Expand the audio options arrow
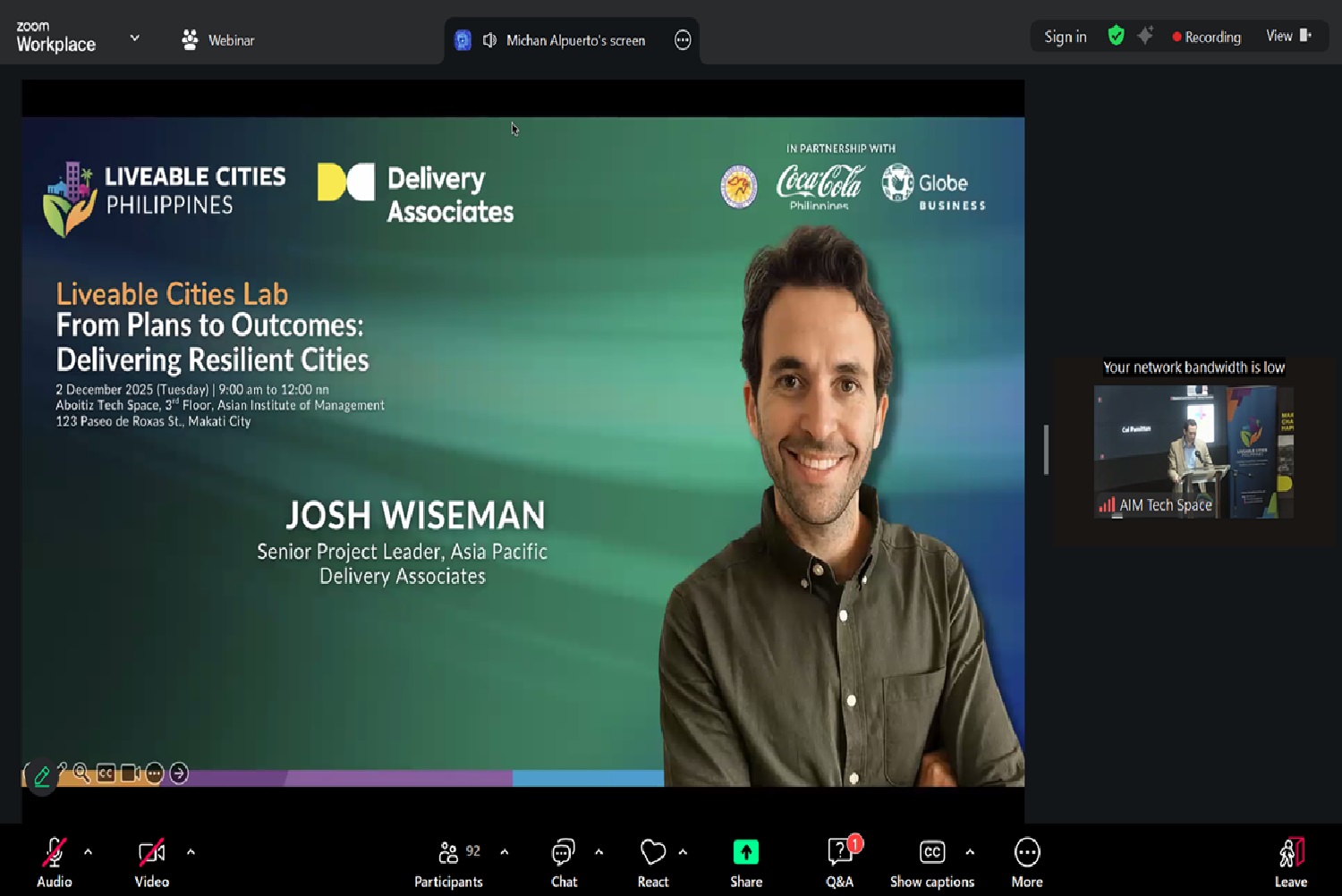1342x896 pixels. 88,852
